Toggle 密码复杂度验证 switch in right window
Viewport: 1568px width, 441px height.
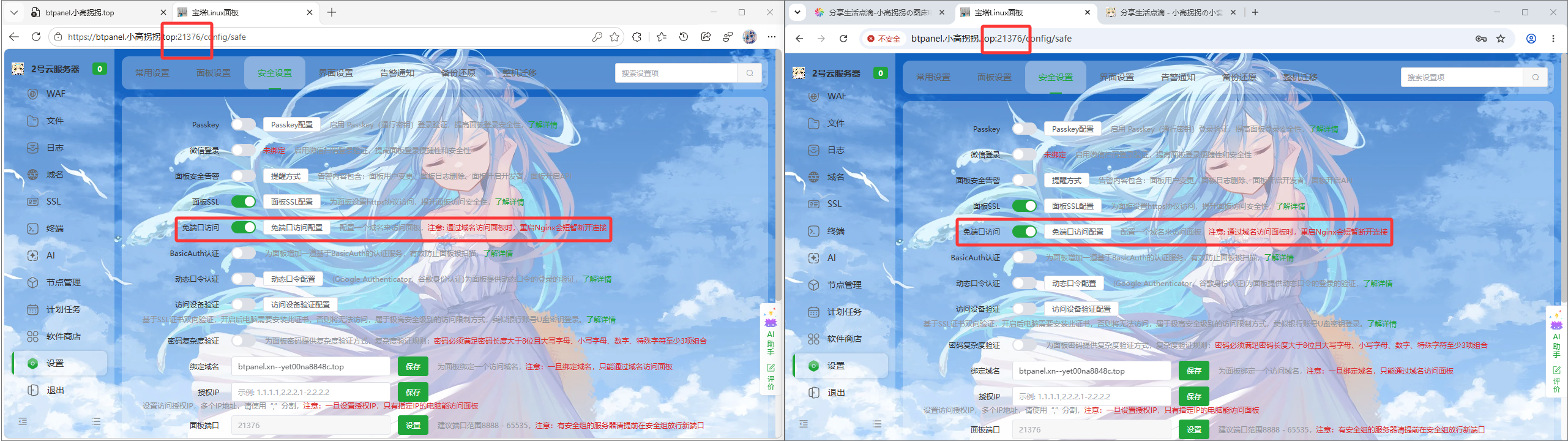pyautogui.click(x=1025, y=345)
